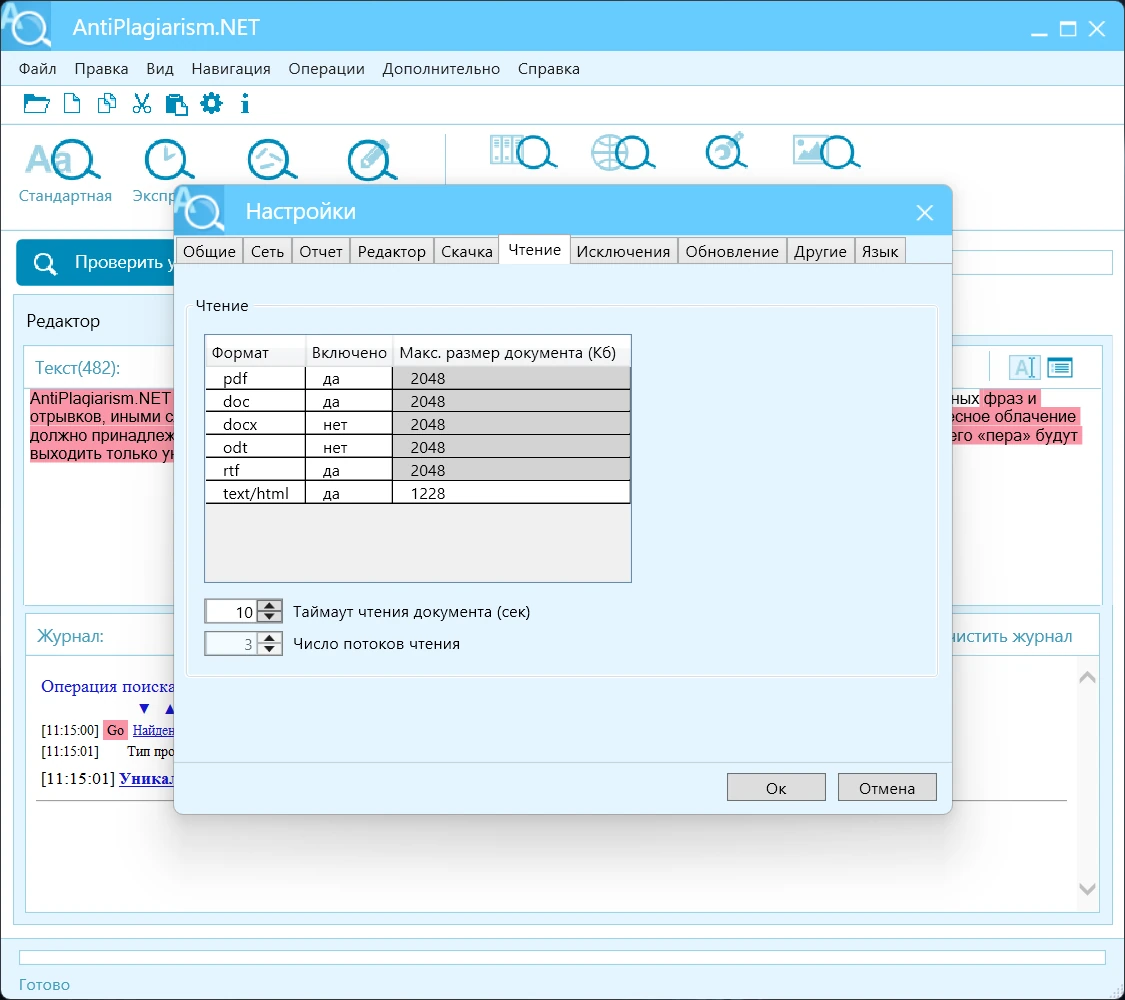Switch to the Отчет tab
This screenshot has height=1000, width=1125.
point(321,251)
